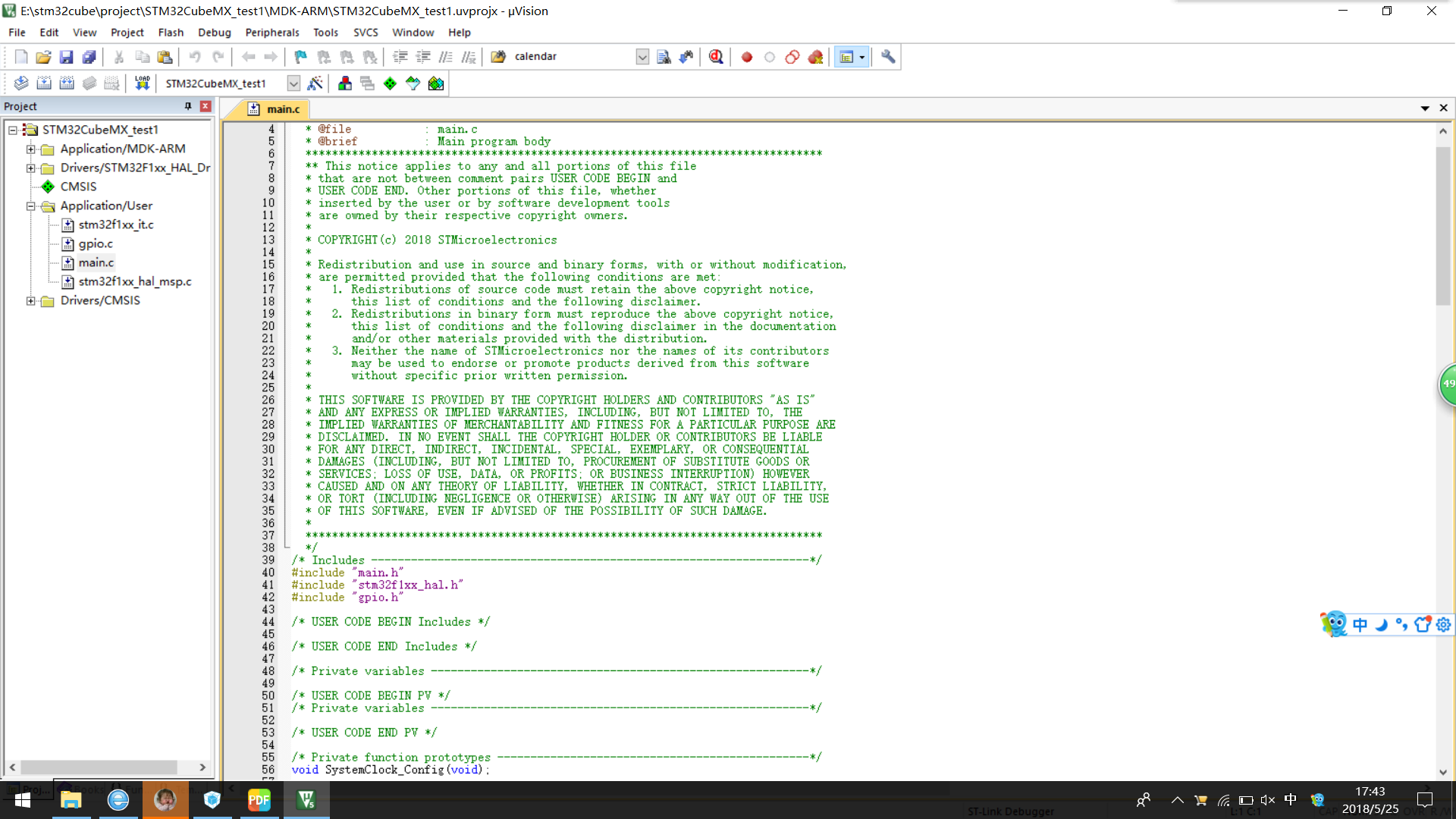
Task: Open Select Software Packs icon
Action: pyautogui.click(x=413, y=83)
